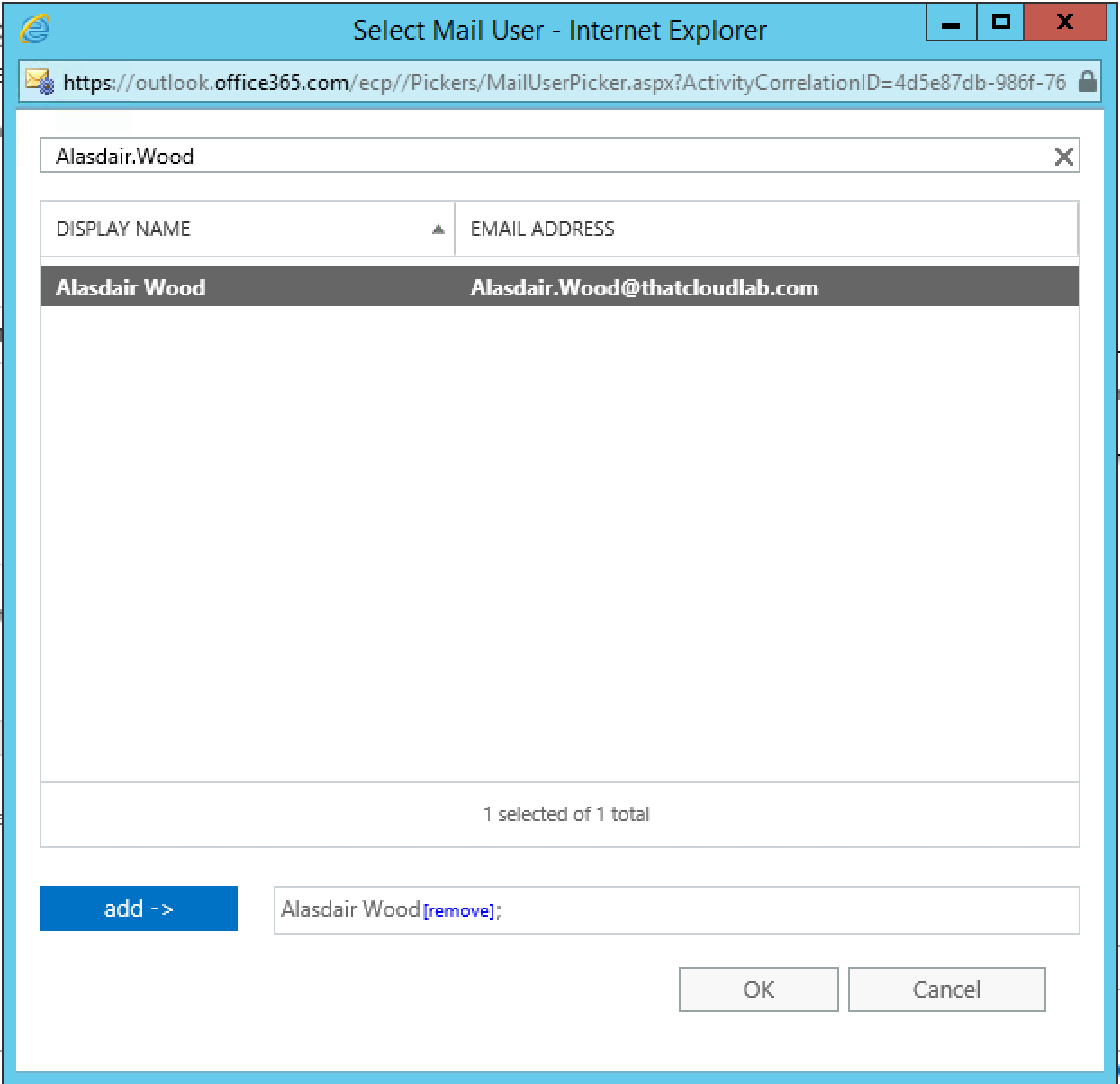Image resolution: width=1120 pixels, height=1084 pixels.
Task: Sort by the EMAIL ADDRESS column header
Action: 542,230
